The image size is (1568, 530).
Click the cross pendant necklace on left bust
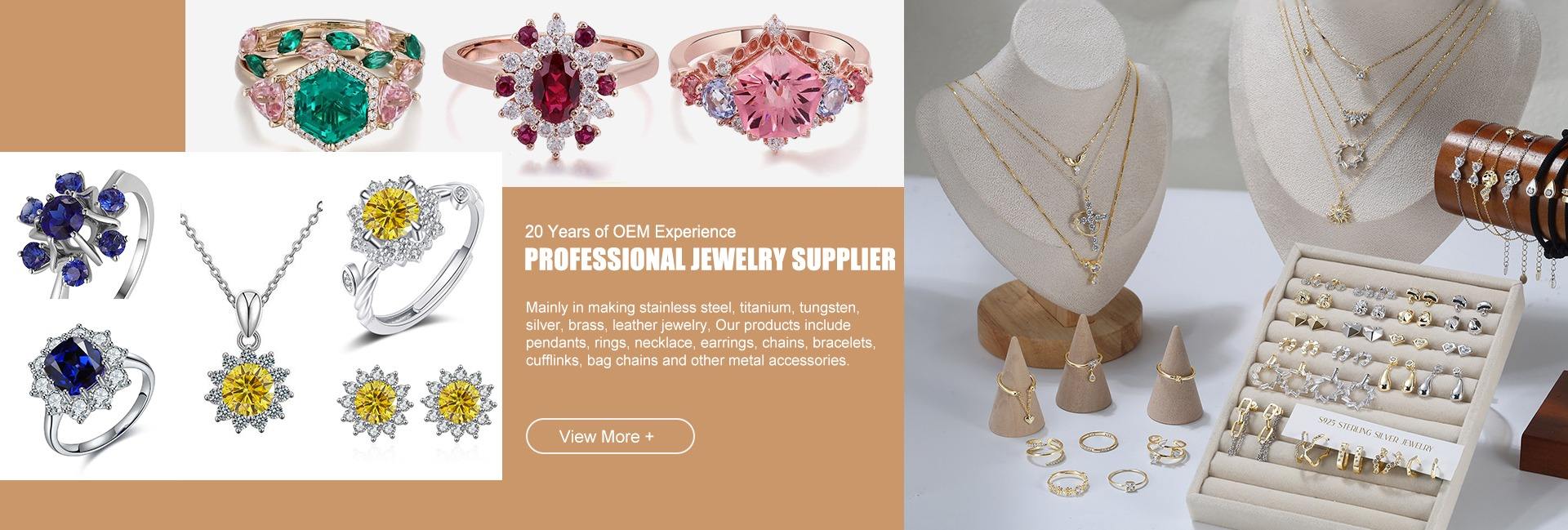tap(1086, 223)
